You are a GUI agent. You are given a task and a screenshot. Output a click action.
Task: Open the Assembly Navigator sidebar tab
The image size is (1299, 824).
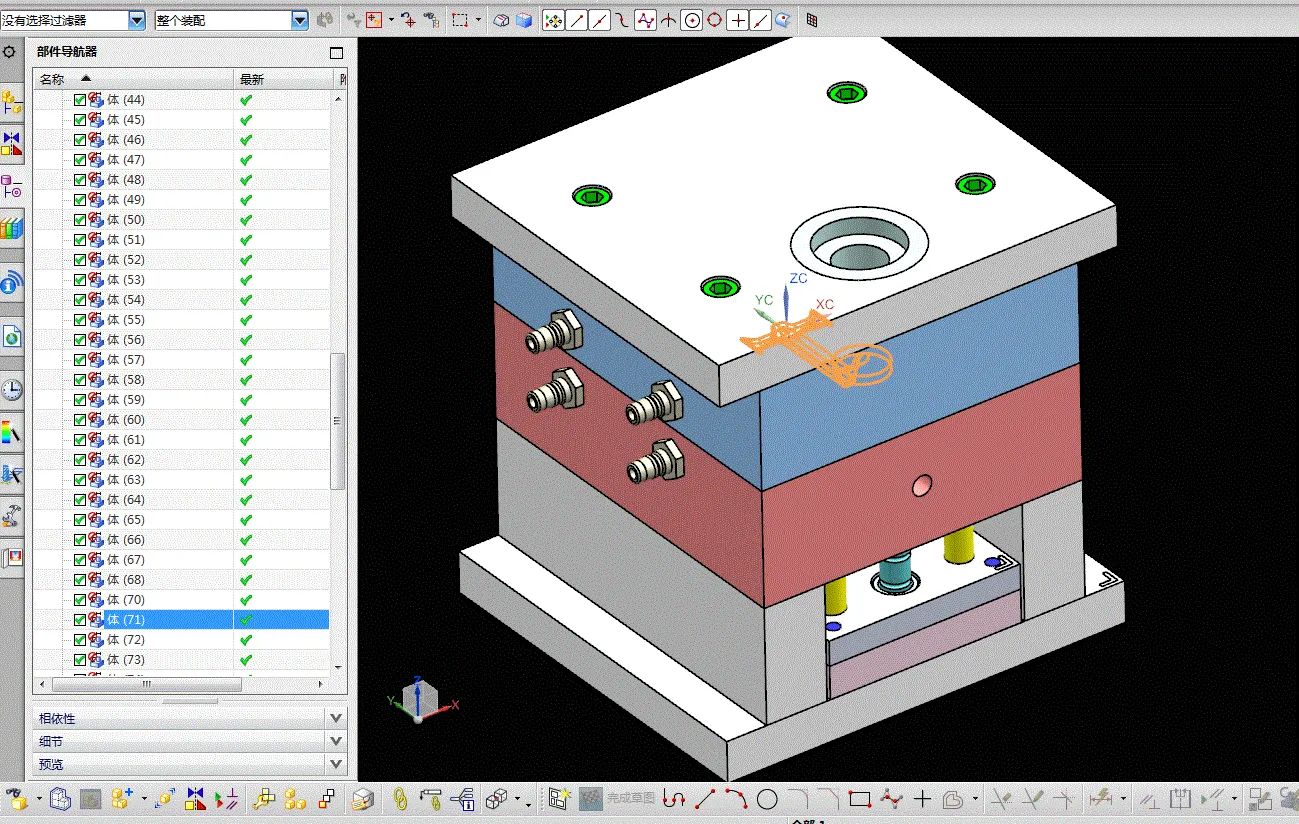[12, 101]
